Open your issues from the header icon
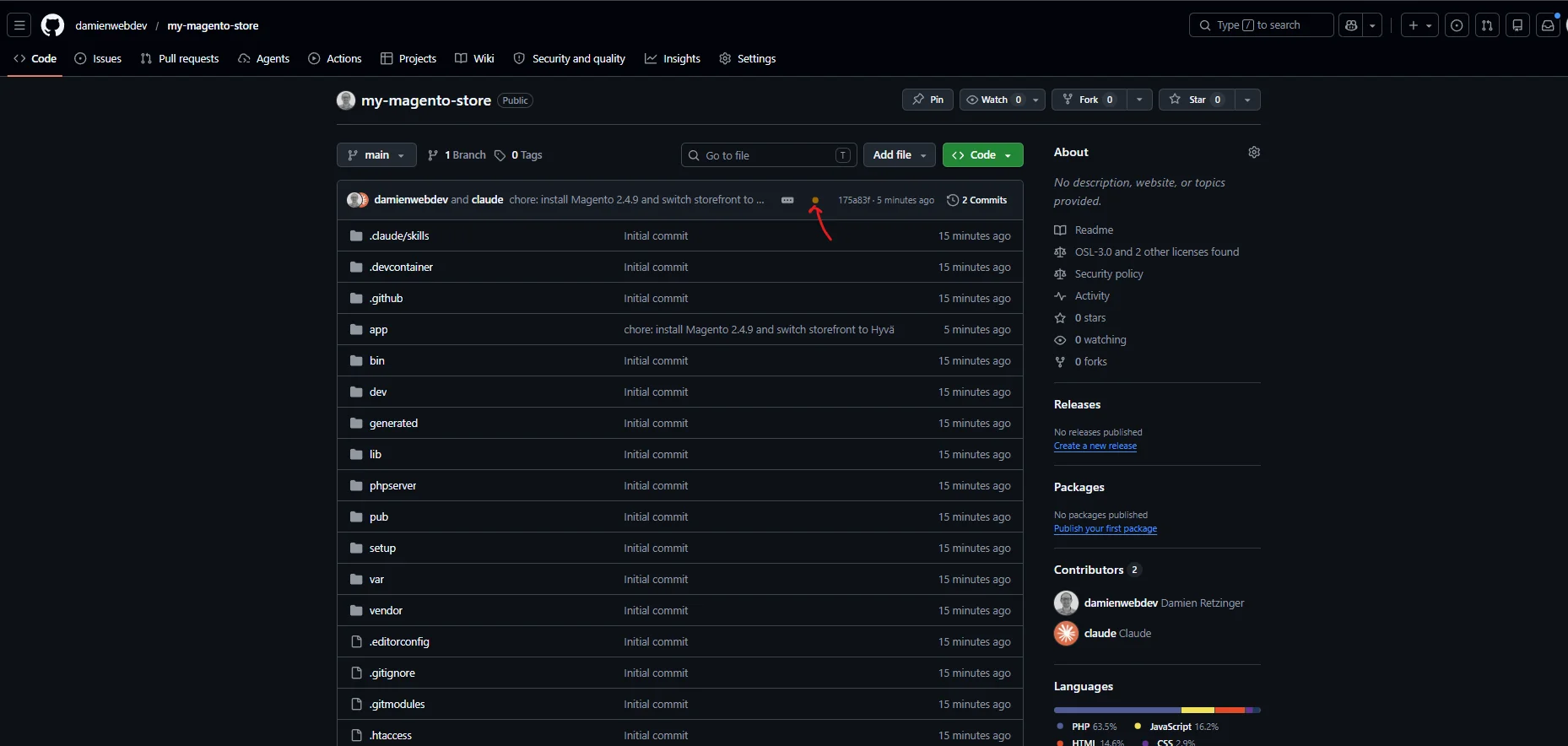 (1457, 25)
